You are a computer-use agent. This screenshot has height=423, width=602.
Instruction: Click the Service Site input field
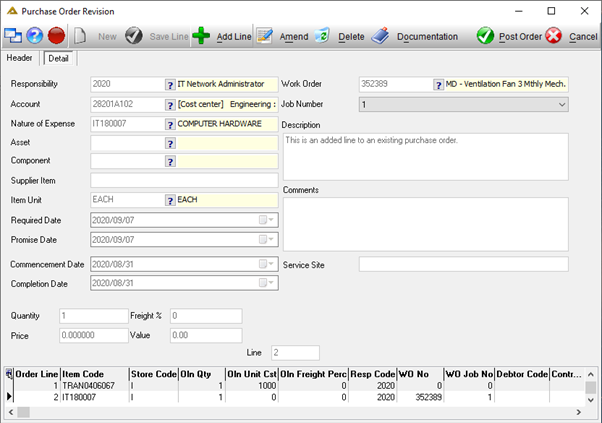point(463,264)
